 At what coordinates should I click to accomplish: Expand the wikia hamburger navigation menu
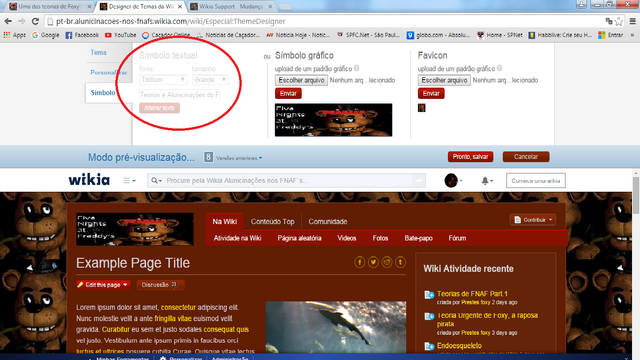point(129,180)
